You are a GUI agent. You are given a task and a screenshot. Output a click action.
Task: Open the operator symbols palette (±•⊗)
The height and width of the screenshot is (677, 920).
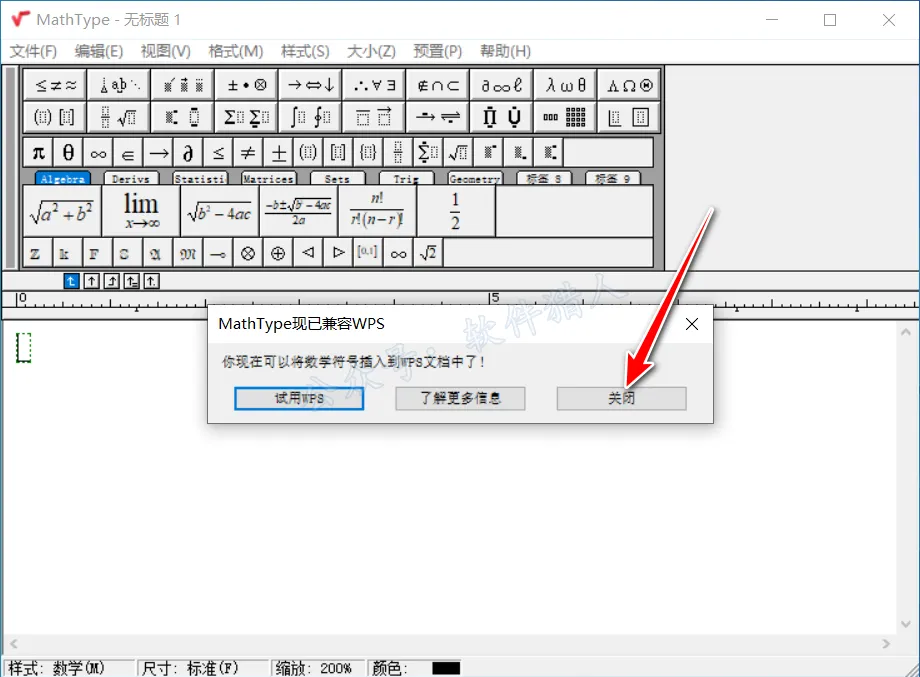click(x=246, y=86)
